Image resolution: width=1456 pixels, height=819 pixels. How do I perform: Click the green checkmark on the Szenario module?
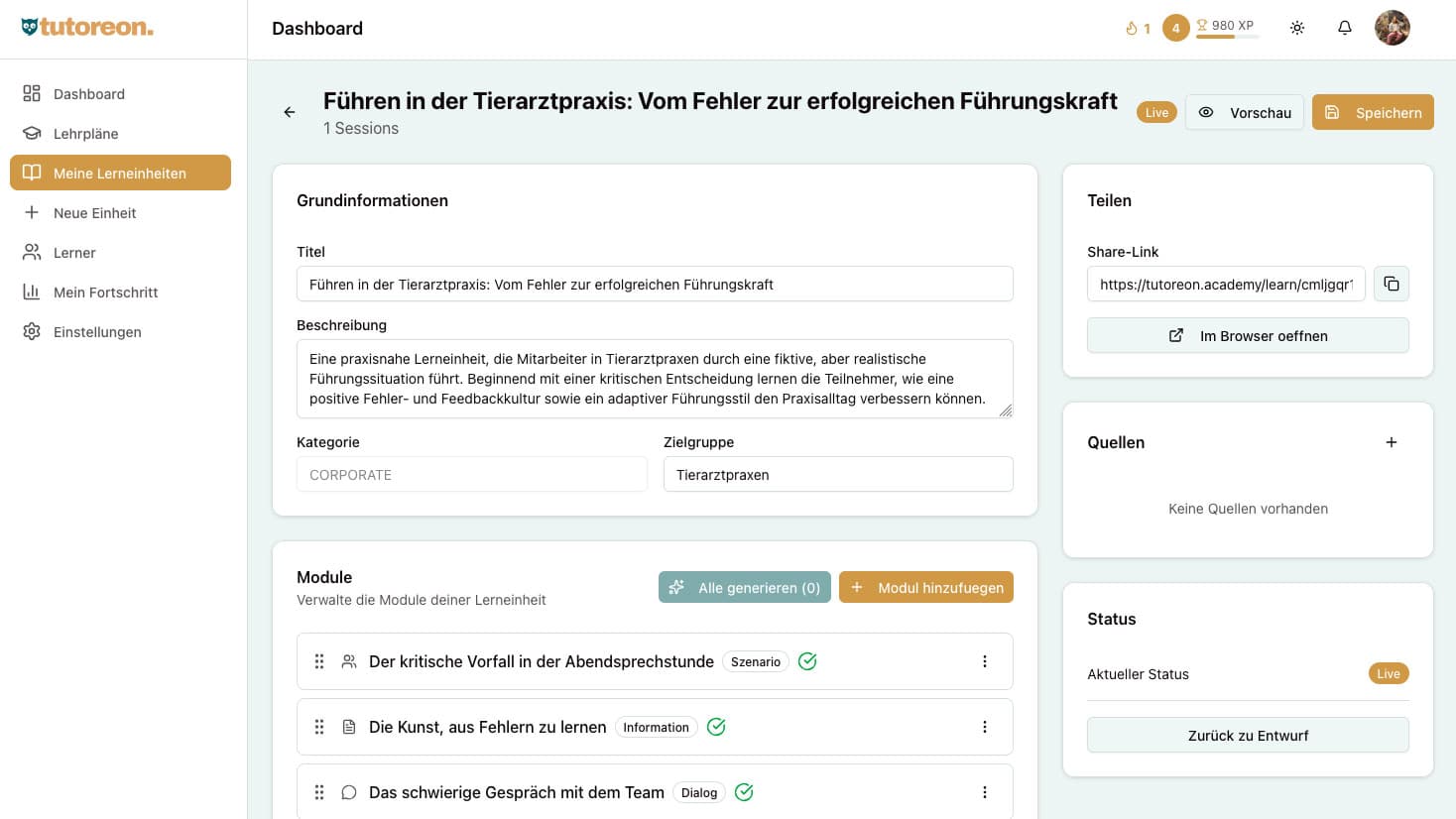[x=807, y=660]
